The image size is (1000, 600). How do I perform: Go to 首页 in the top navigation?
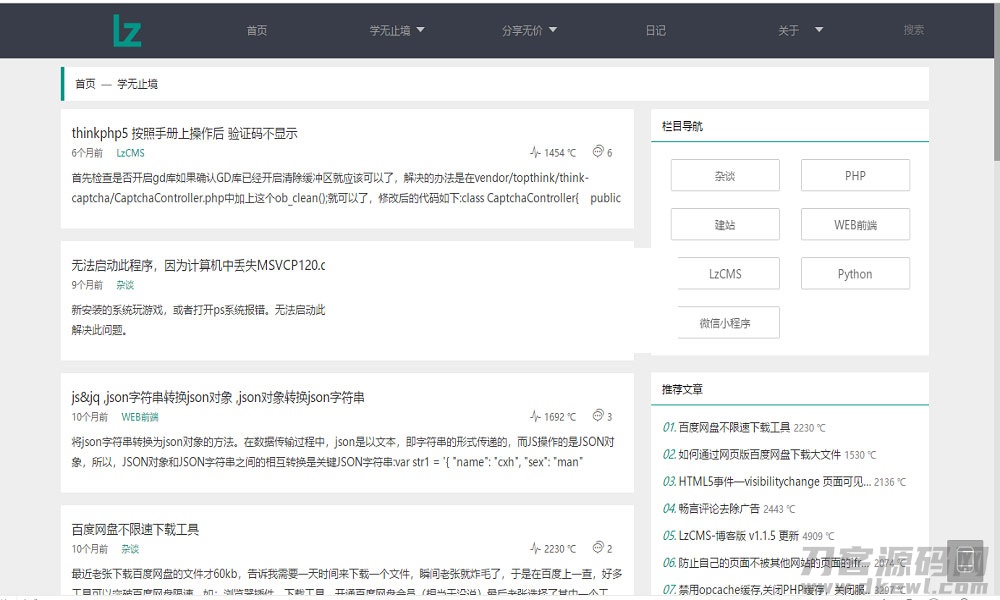[257, 30]
